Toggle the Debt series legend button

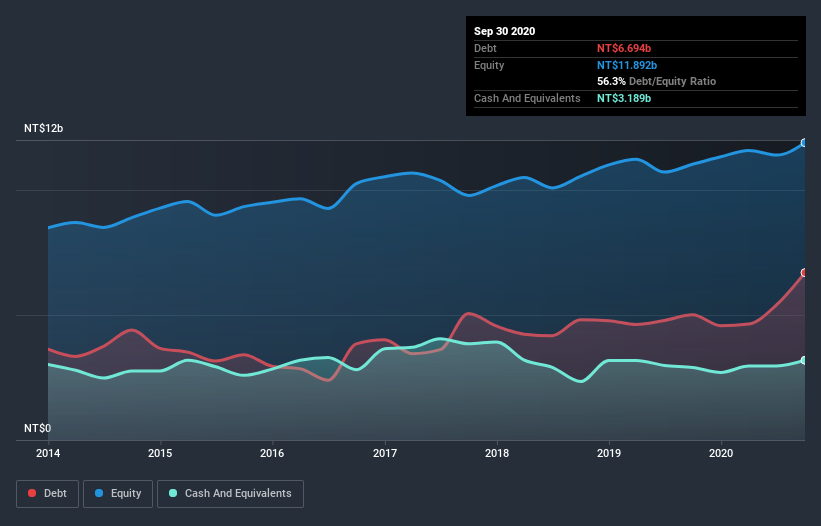(48, 494)
